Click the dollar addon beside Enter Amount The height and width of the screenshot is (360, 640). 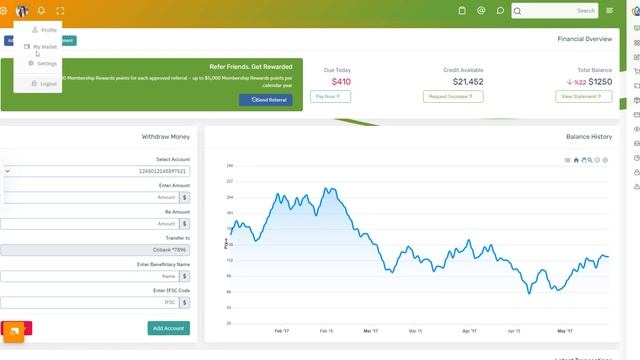pyautogui.click(x=184, y=198)
